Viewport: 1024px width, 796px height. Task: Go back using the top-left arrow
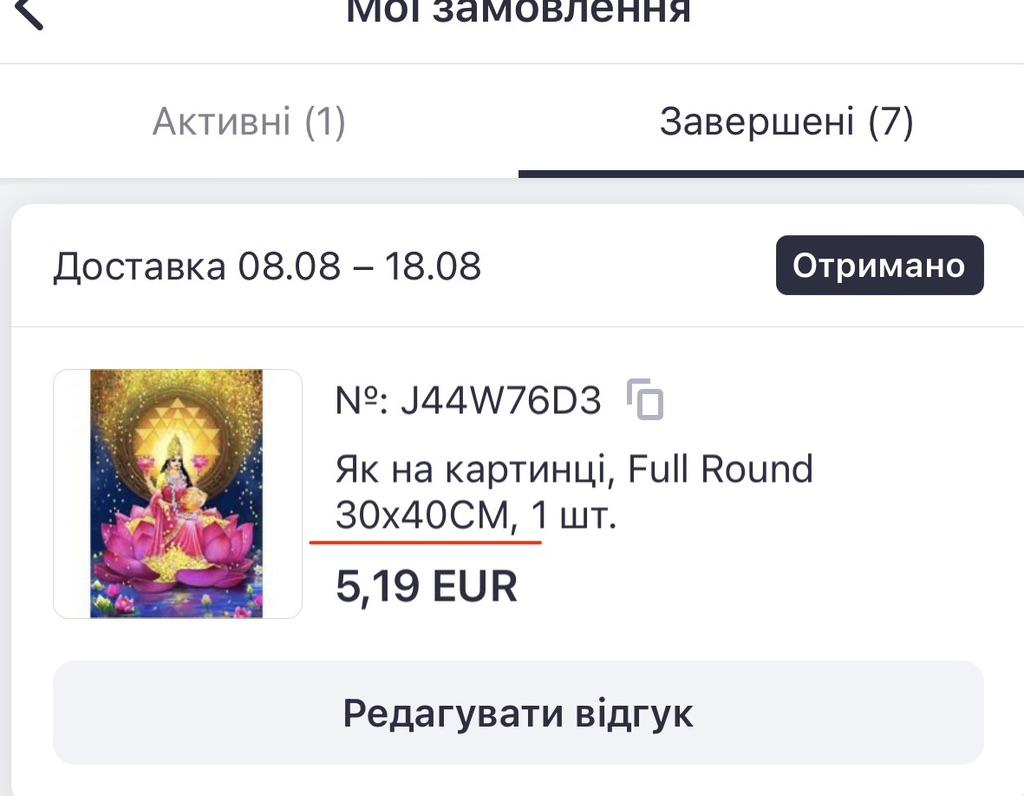[30, 12]
